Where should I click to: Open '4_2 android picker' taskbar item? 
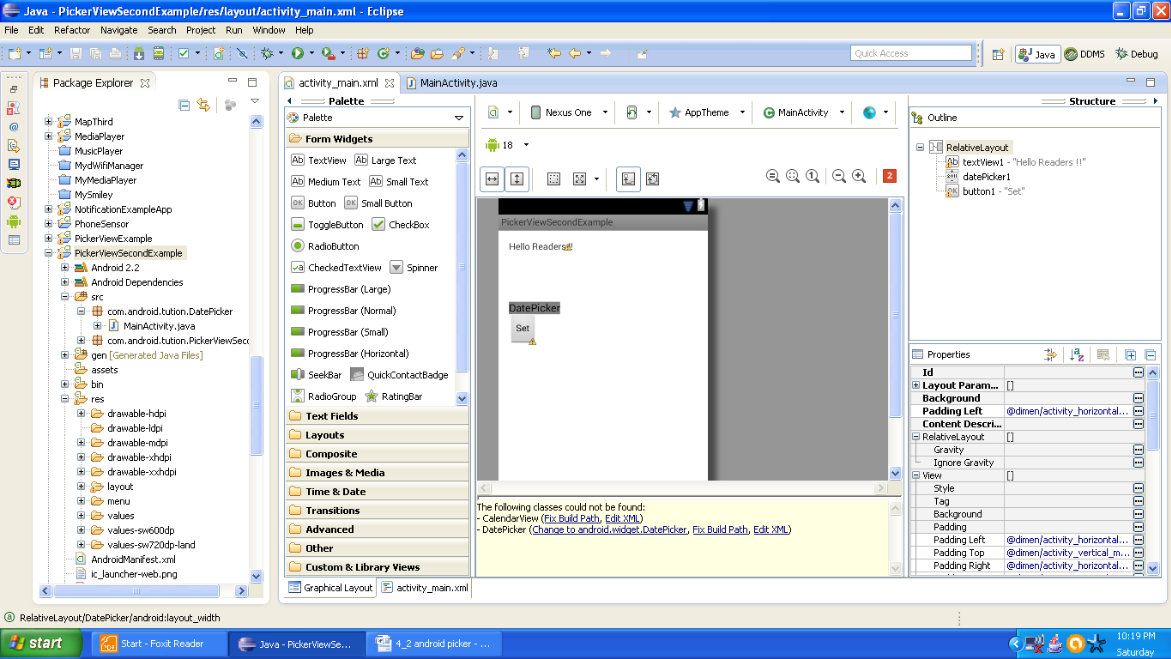(434, 643)
